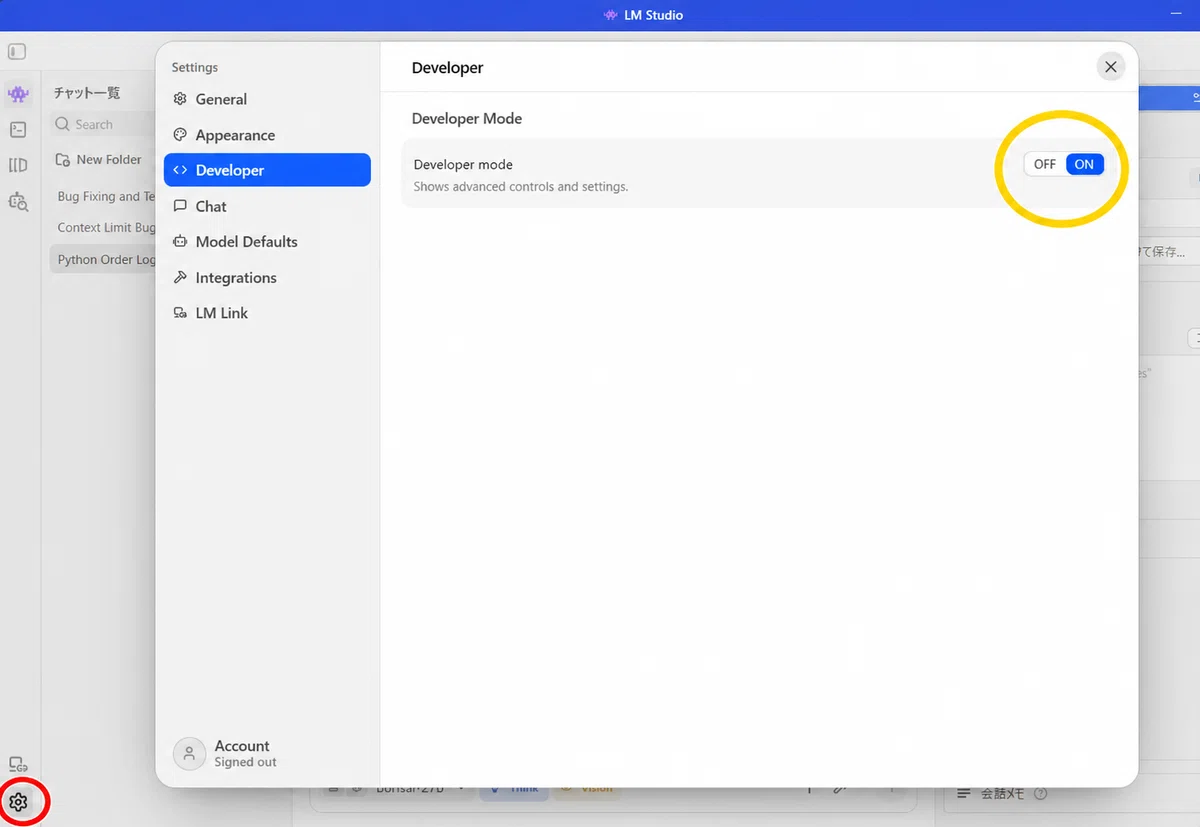This screenshot has height=827, width=1200.
Task: Create a New Folder in chat list
Action: coord(98,159)
